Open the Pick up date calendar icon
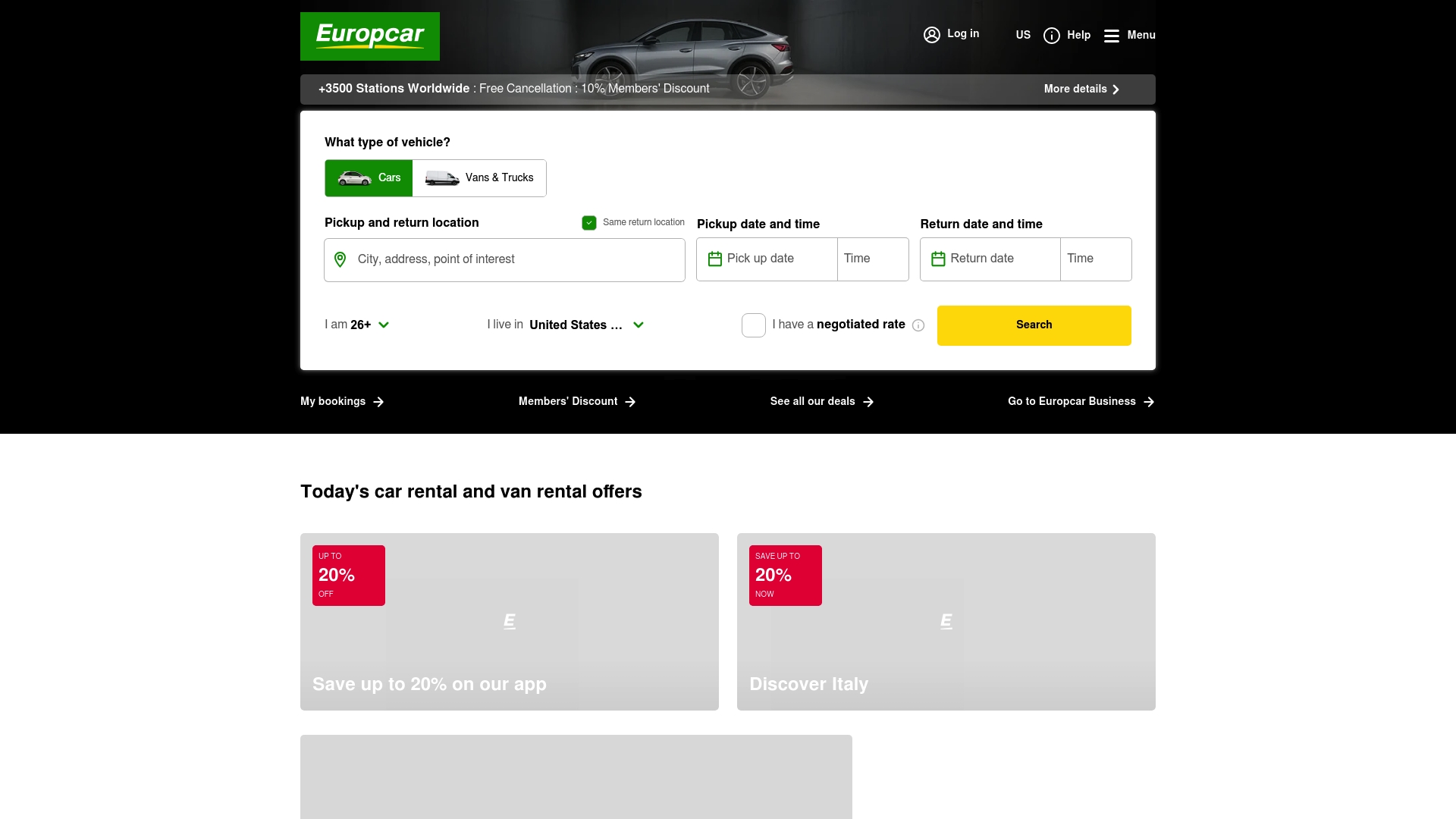The height and width of the screenshot is (819, 1456). click(714, 259)
